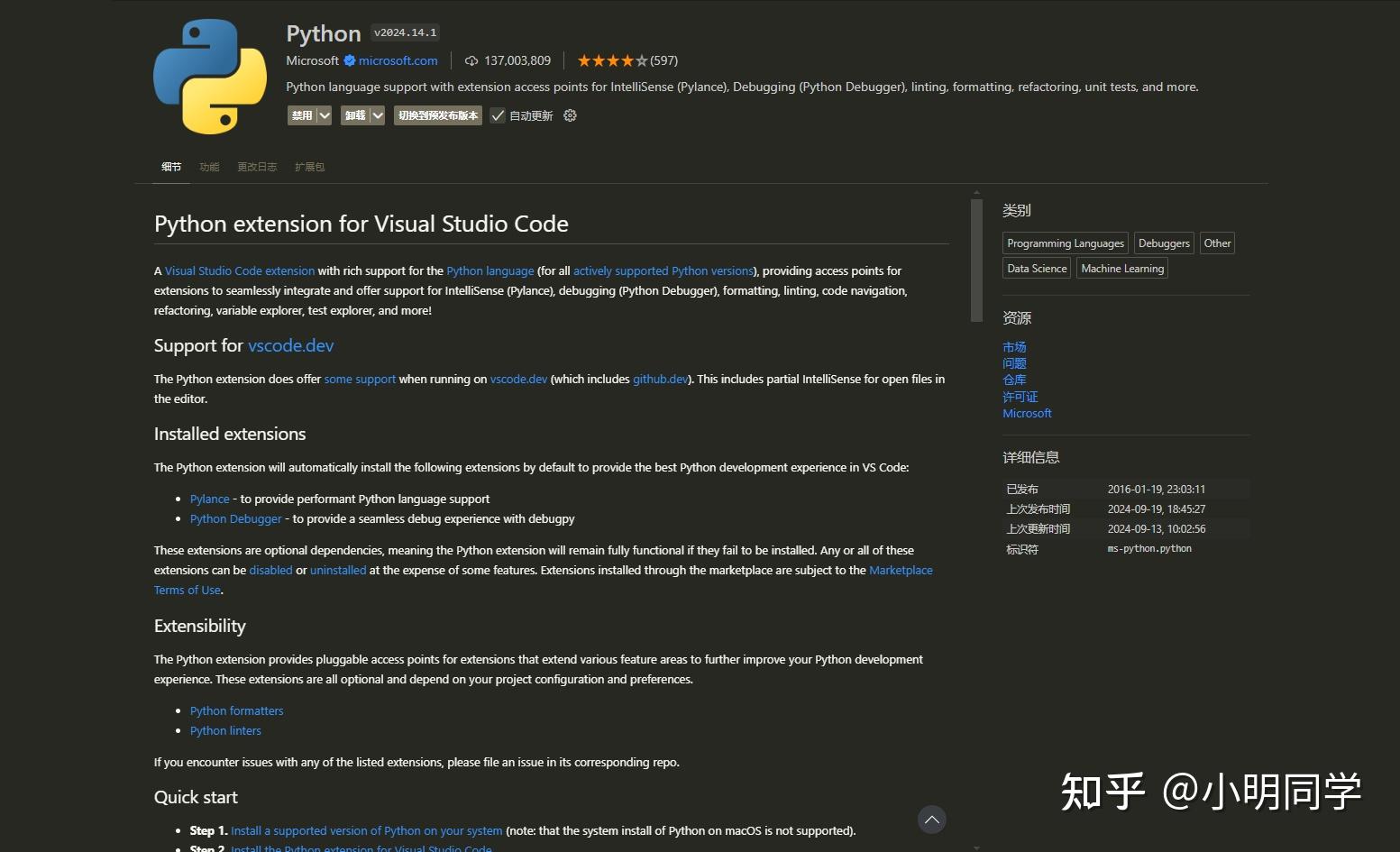
Task: Open the microsoft.com publisher link
Action: (x=398, y=60)
